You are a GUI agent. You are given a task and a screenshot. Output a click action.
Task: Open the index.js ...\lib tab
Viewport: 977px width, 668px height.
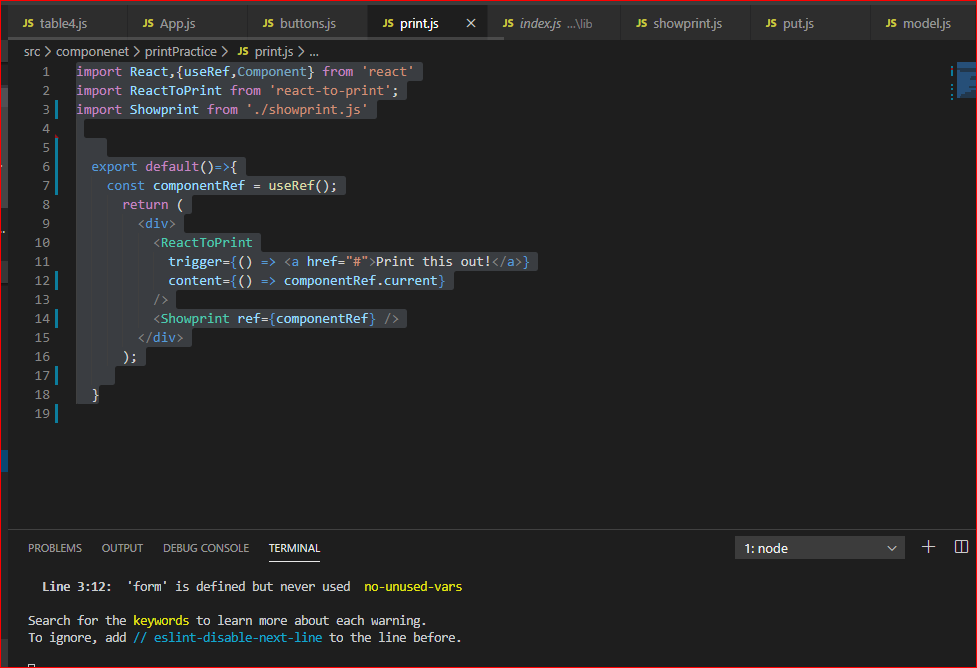[554, 23]
